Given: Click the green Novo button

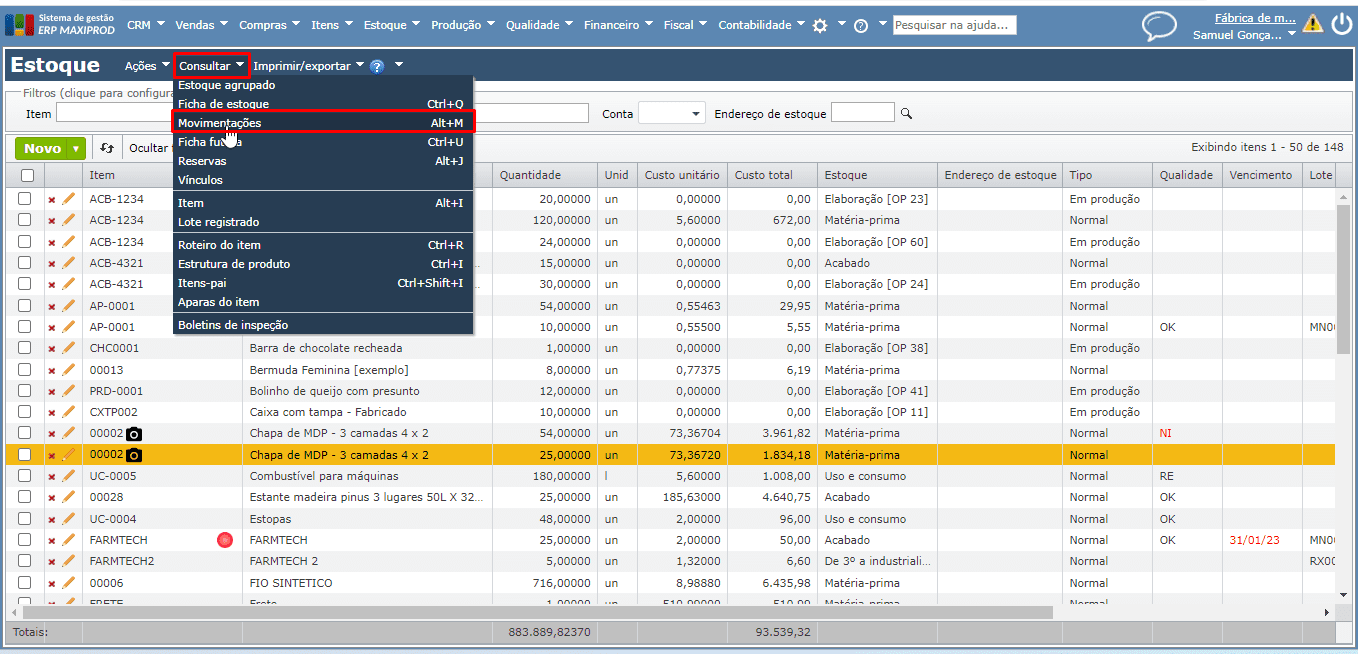Looking at the screenshot, I should coord(42,148).
